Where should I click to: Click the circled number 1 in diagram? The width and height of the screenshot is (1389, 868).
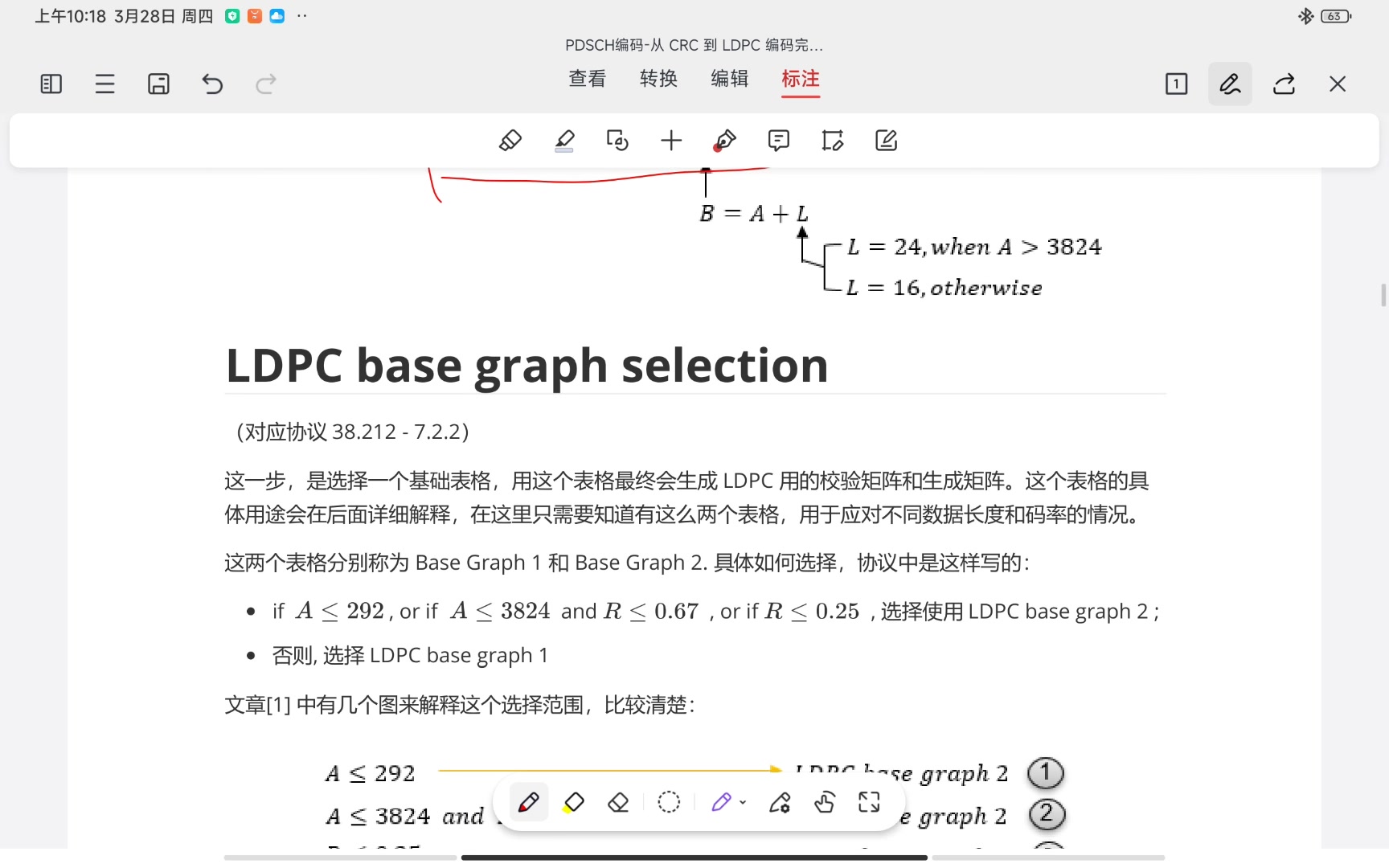click(1045, 773)
